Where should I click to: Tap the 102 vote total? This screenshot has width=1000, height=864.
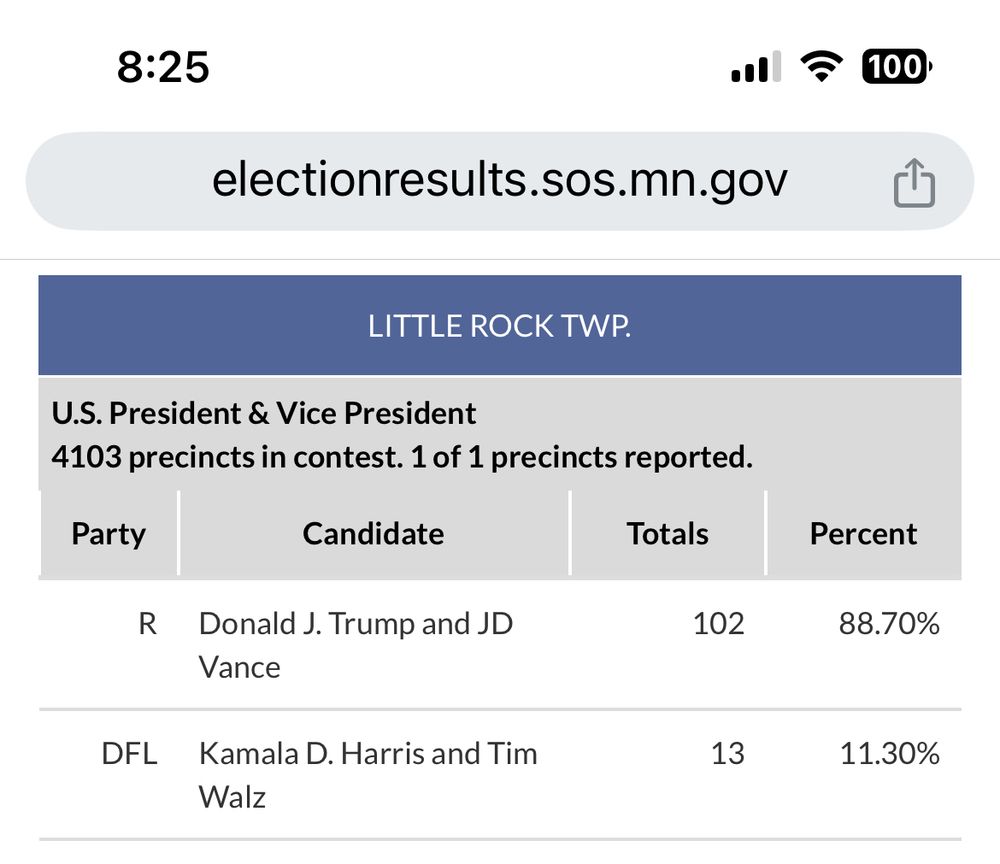coord(718,624)
